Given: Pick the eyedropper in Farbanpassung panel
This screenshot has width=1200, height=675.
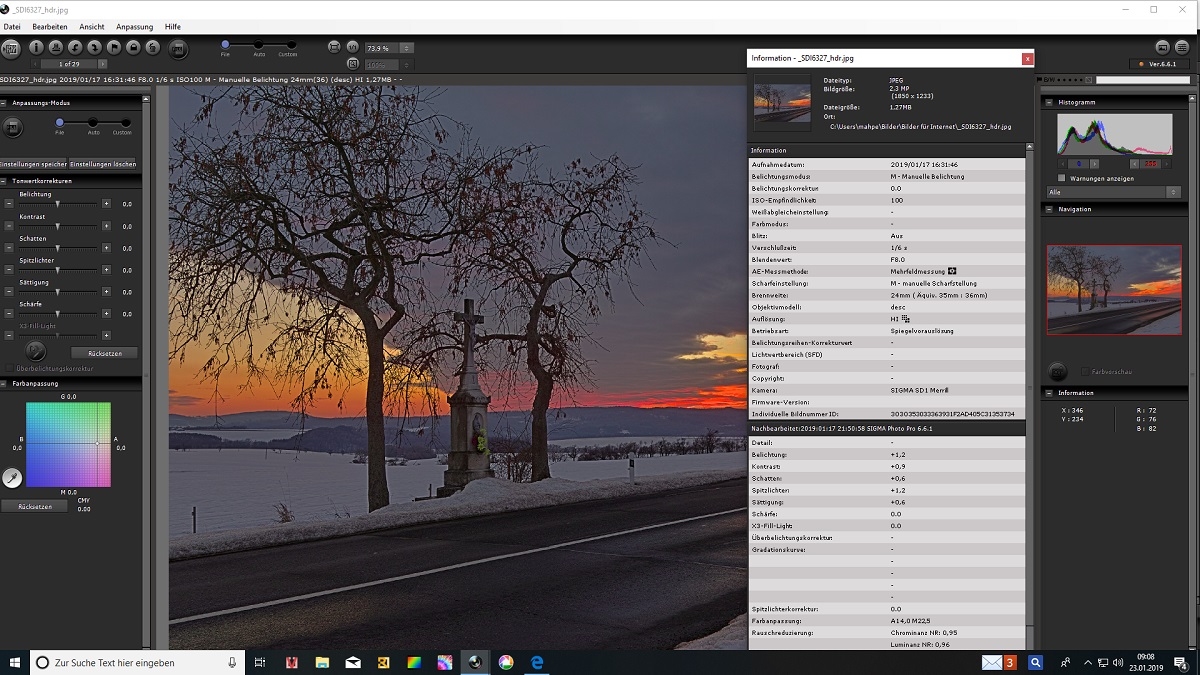Looking at the screenshot, I should [x=12, y=478].
